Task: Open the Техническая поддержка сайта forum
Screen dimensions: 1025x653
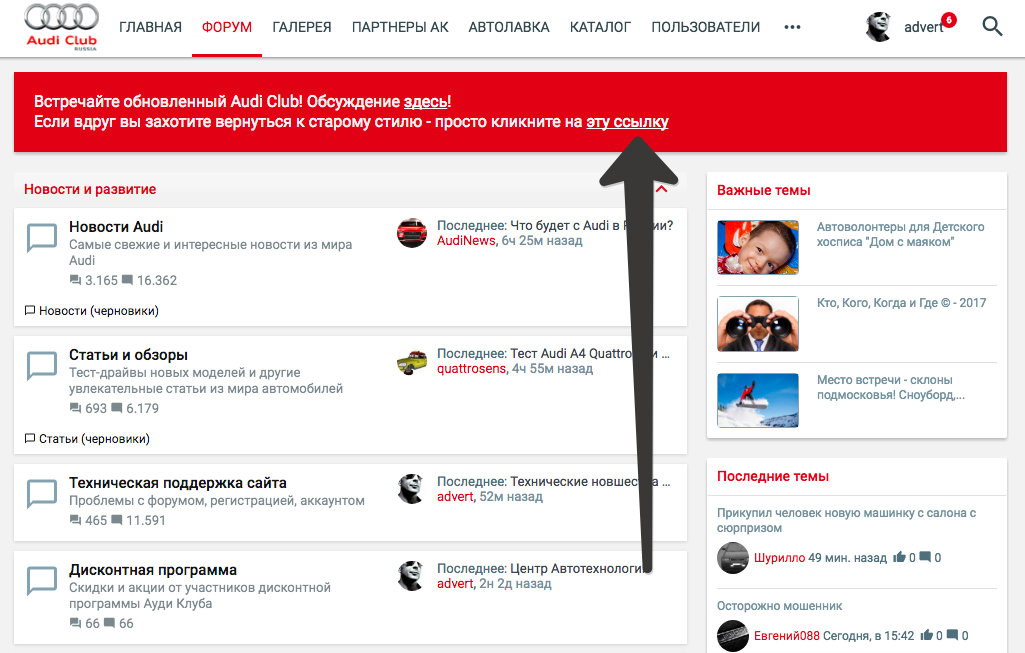Action: click(178, 483)
